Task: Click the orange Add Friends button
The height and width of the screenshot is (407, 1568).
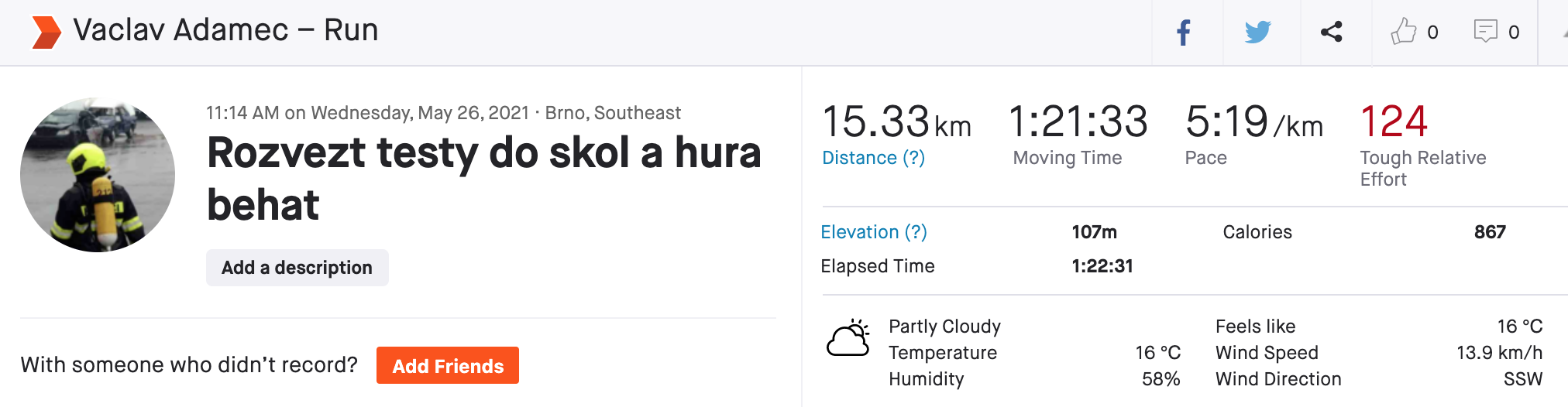Action: pos(448,365)
